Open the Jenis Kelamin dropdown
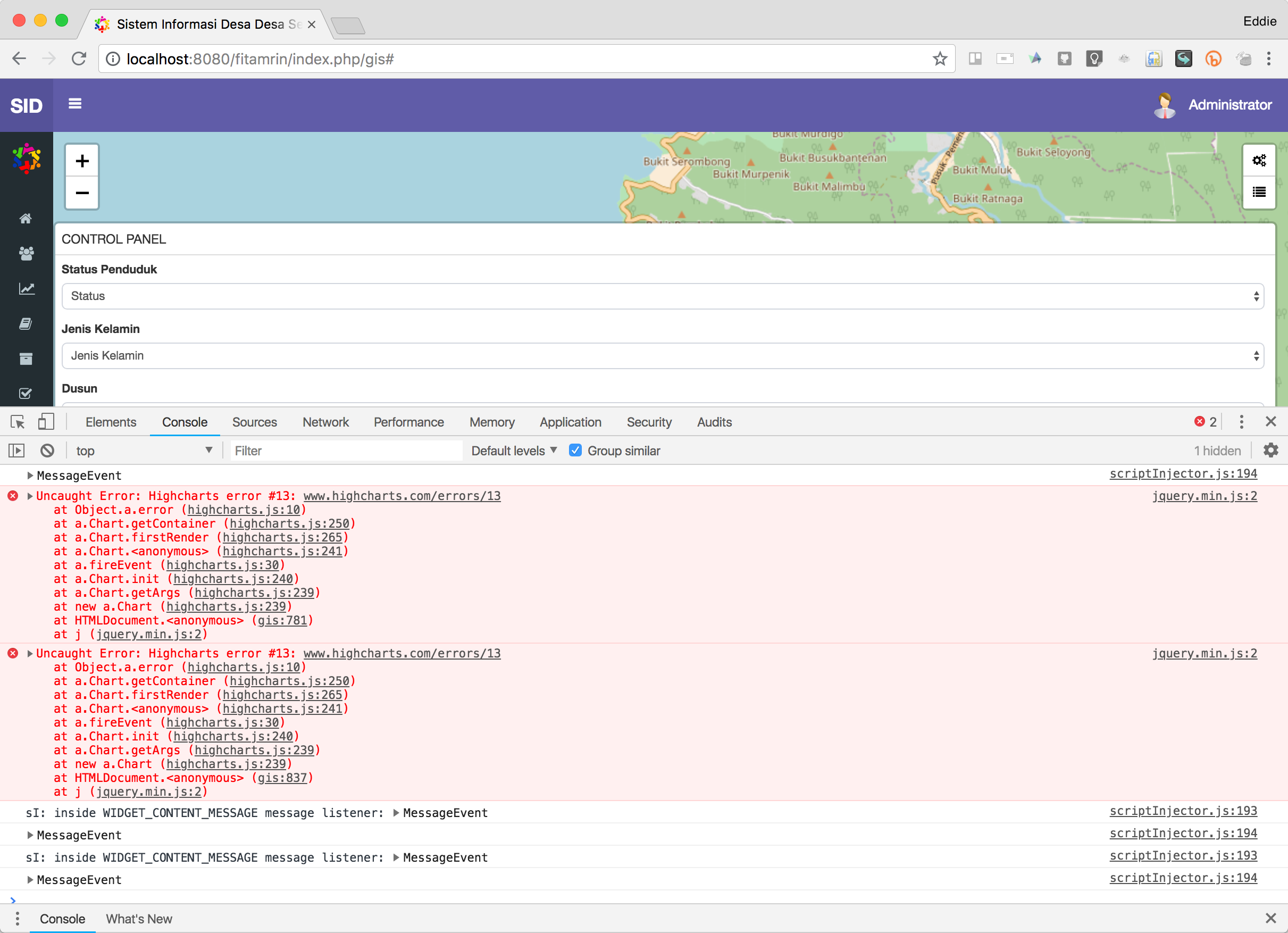 tap(662, 356)
